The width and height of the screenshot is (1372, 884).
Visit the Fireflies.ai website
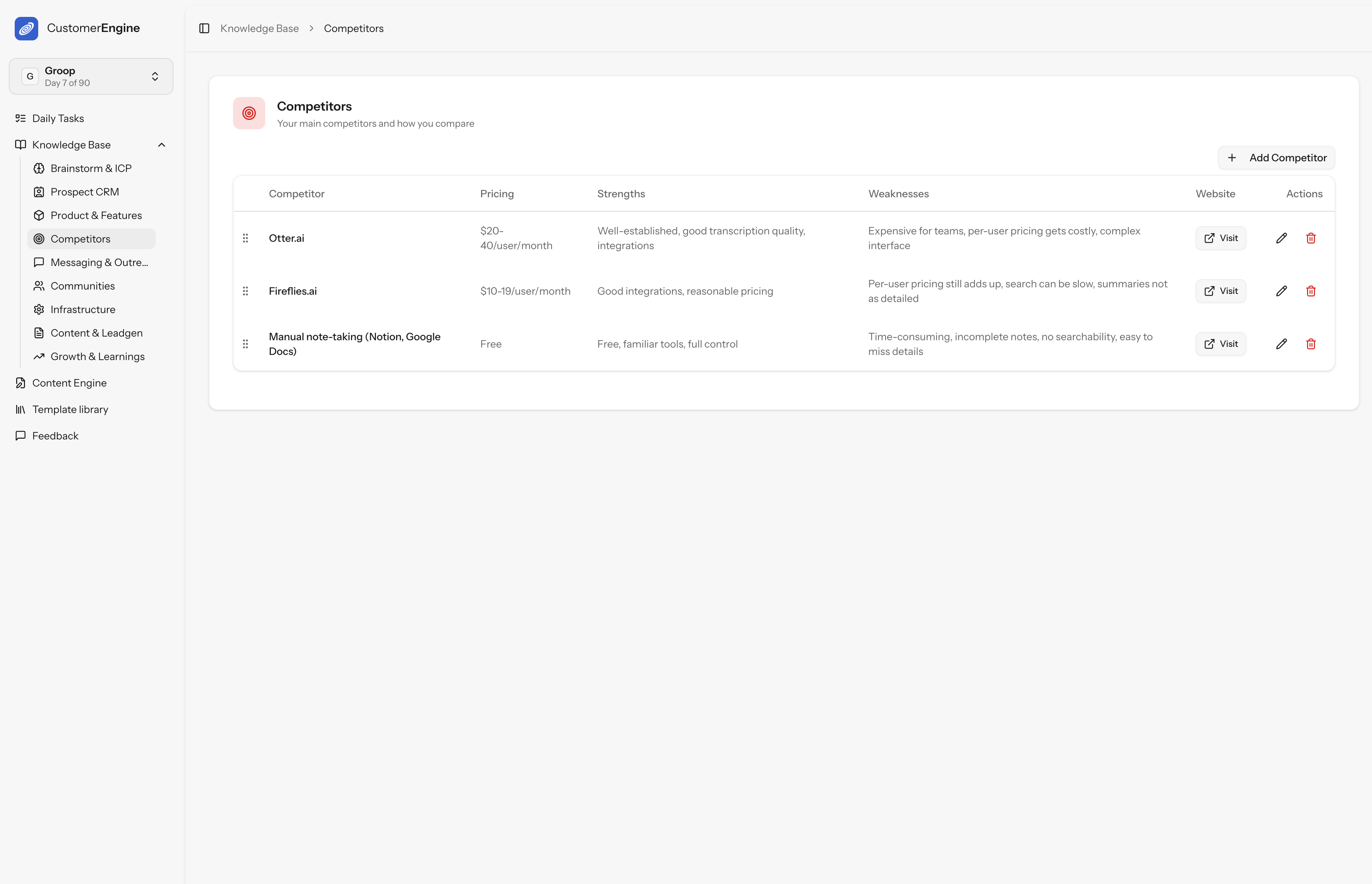pos(1221,291)
